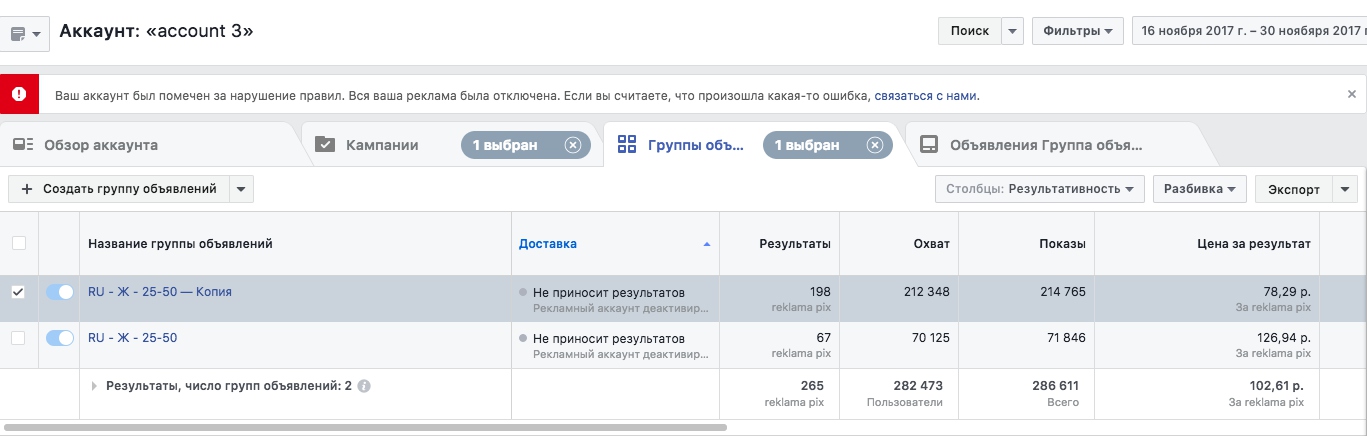
Task: Expand the Результаты, число групп объявлений row
Action: tap(94, 385)
